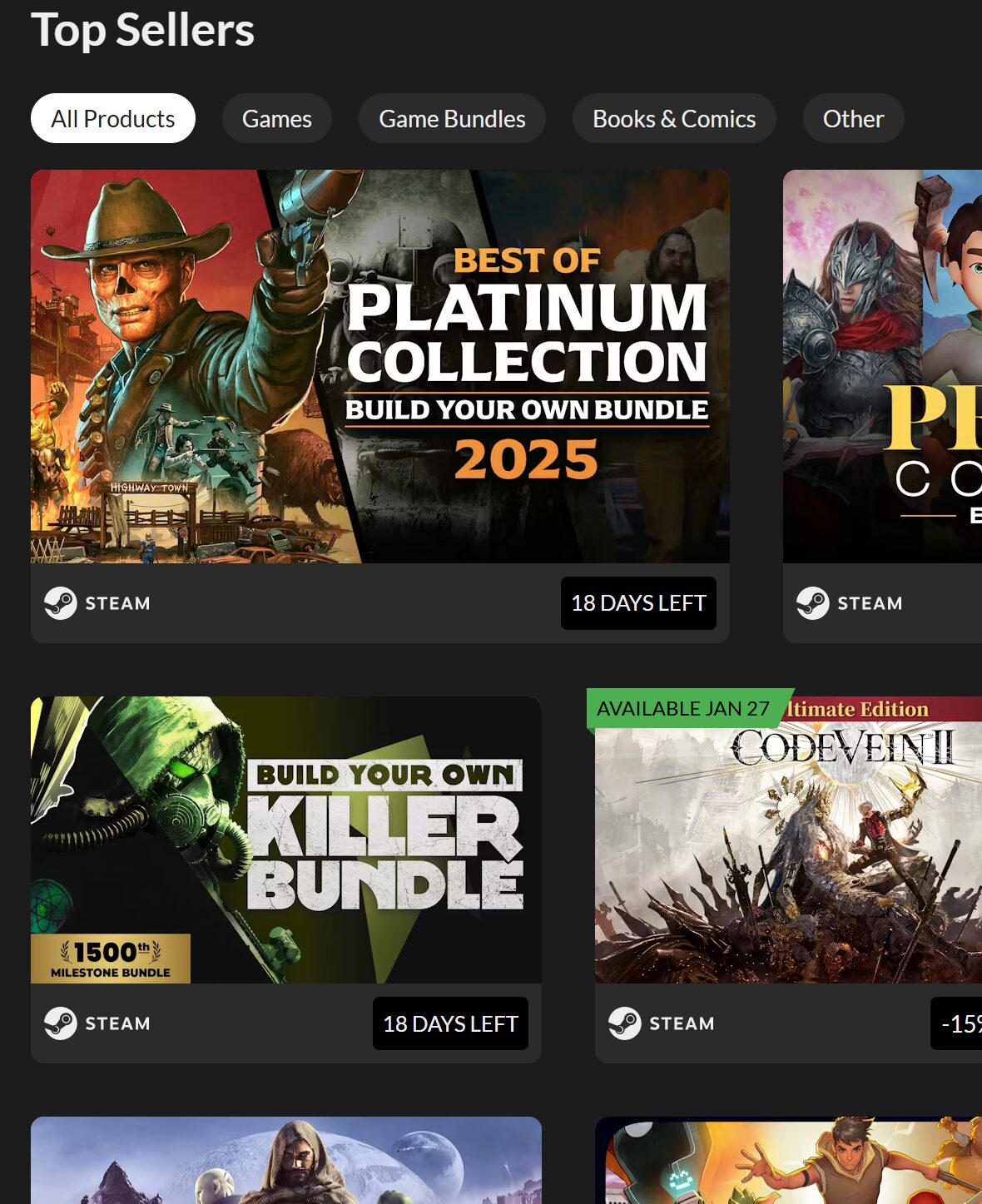Click Steam icon under Killer Bundle
This screenshot has width=982, height=1204.
coord(61,1023)
